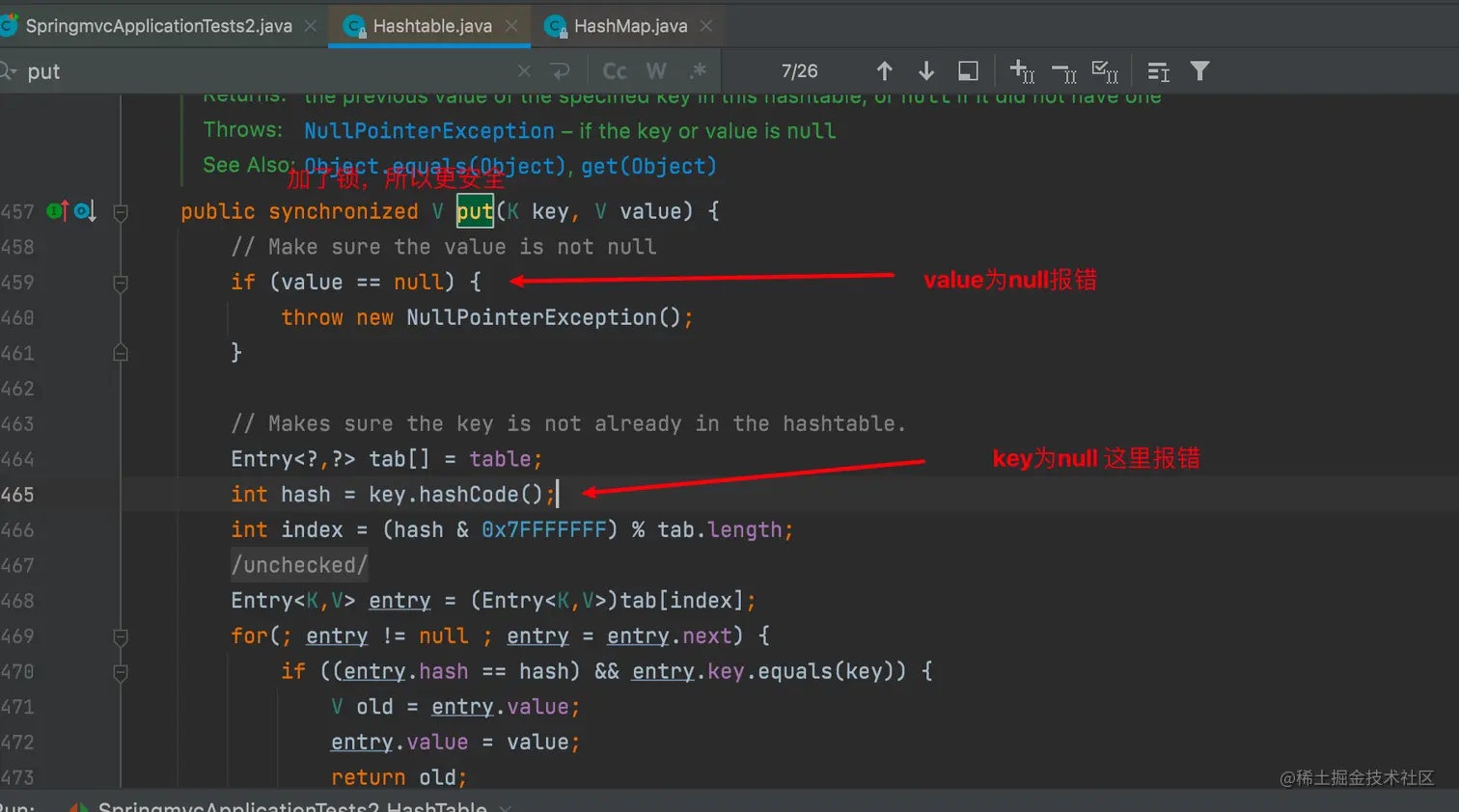
Task: Clear the search text with the X icon
Action: tap(524, 71)
